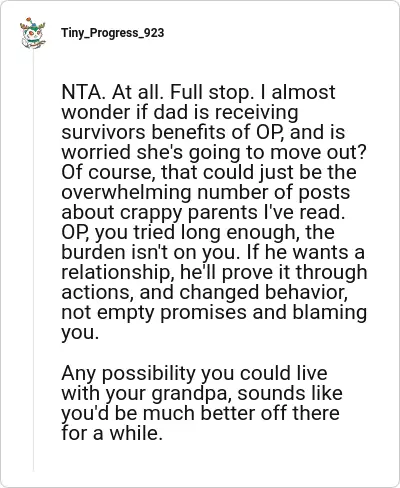Click the line "about crappy parents I've read."
The height and width of the screenshot is (488, 400).
pos(203,212)
